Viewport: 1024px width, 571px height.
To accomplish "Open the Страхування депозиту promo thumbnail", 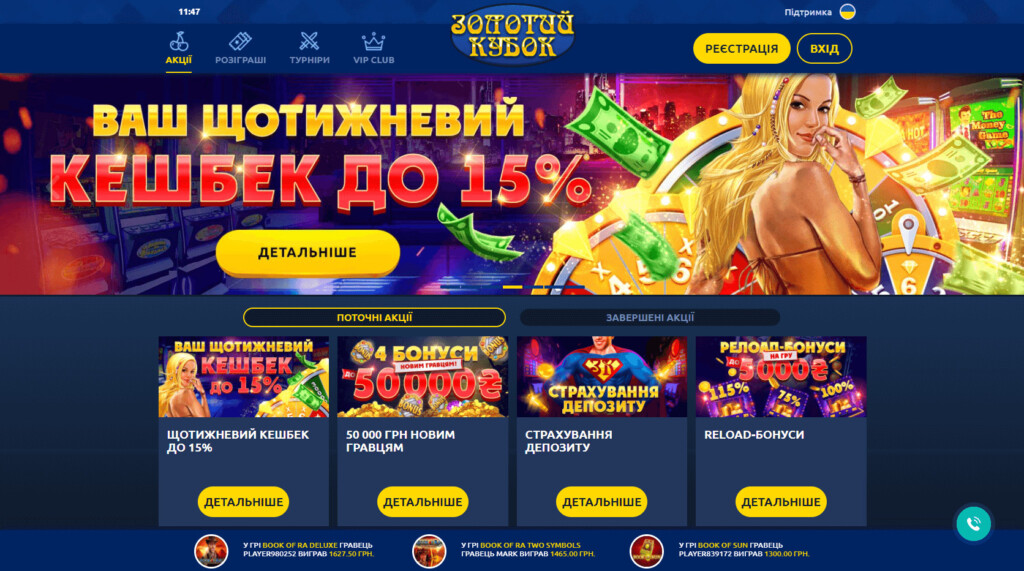I will (x=601, y=377).
